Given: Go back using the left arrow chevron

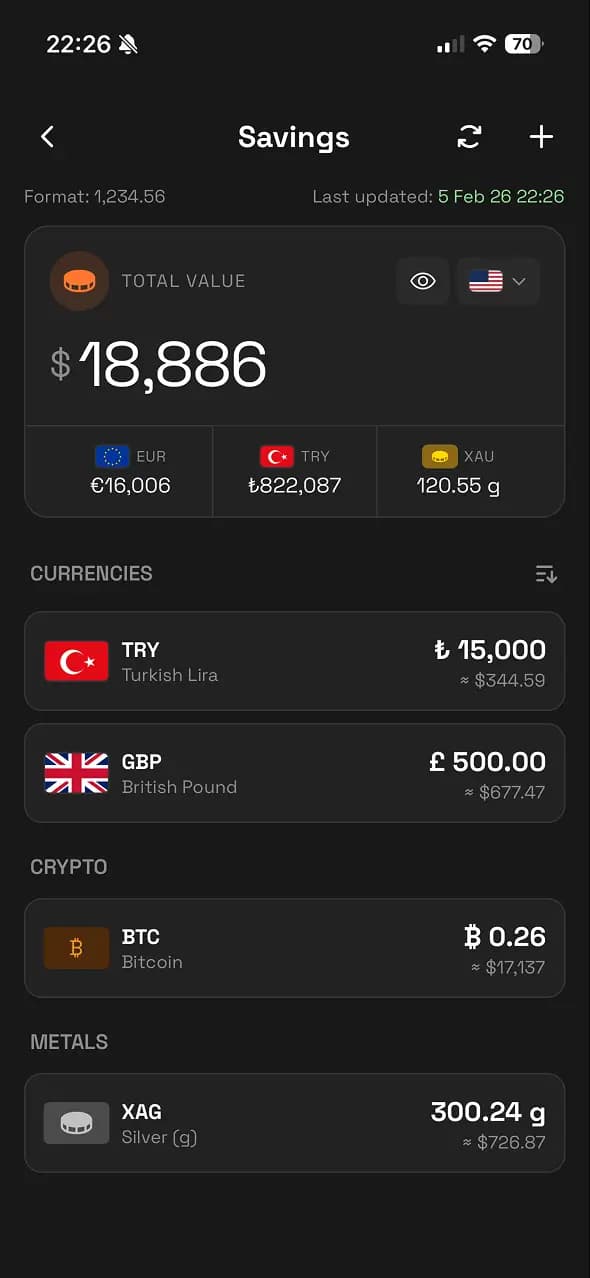Looking at the screenshot, I should tap(46, 137).
